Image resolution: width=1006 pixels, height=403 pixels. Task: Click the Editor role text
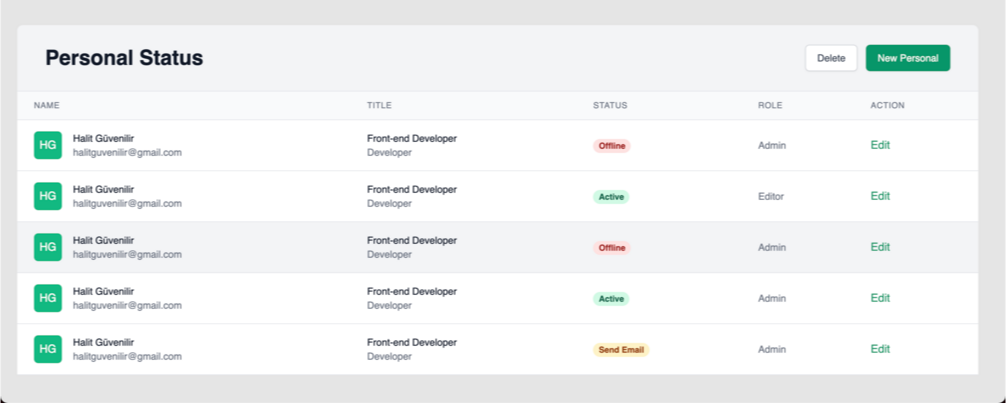[x=771, y=196]
